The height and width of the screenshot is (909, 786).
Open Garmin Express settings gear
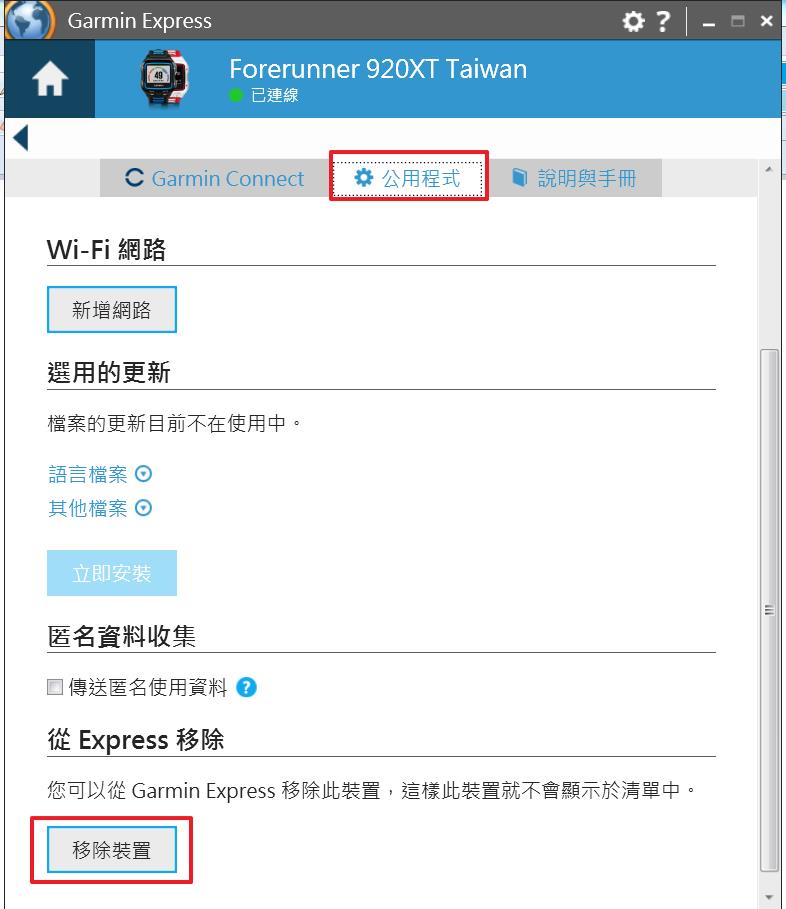633,21
